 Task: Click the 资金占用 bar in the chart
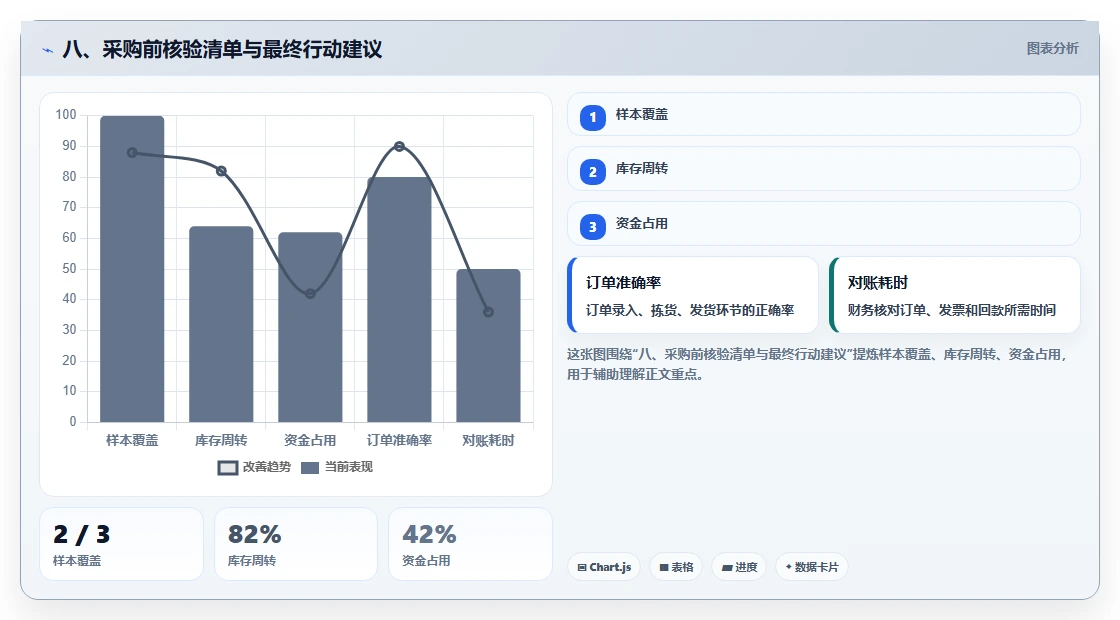click(x=310, y=327)
